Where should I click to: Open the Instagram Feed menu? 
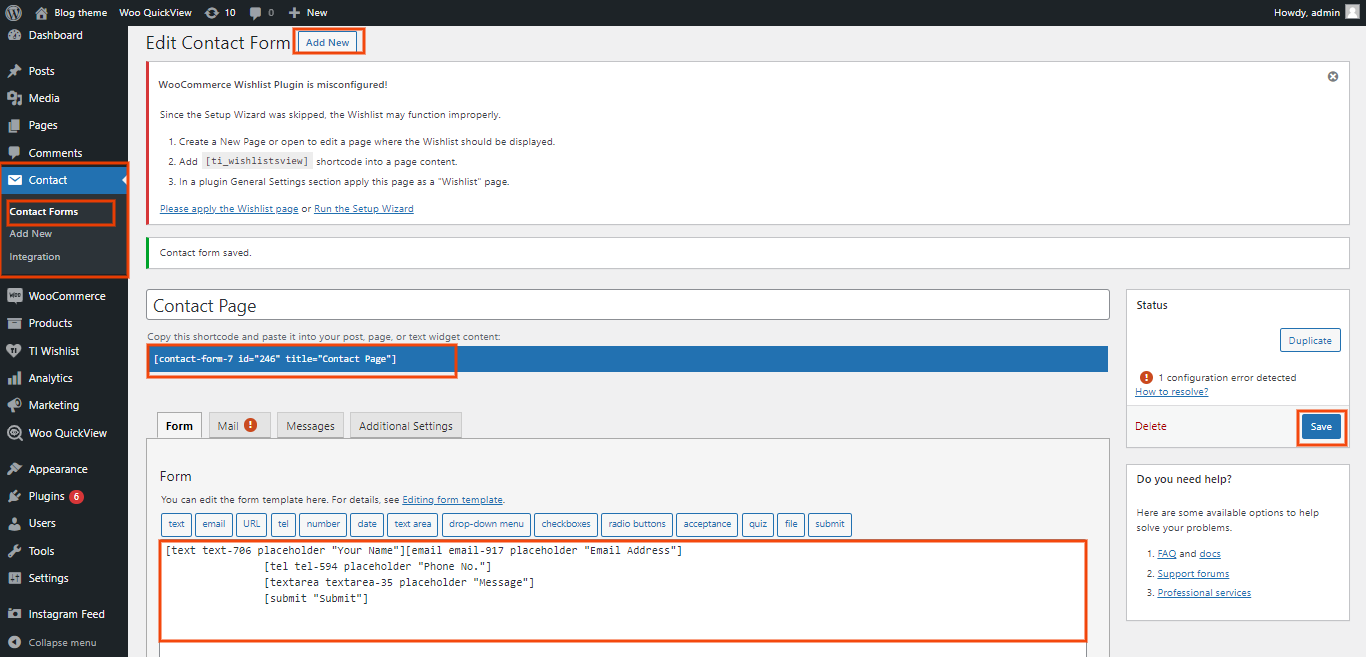click(x=66, y=614)
